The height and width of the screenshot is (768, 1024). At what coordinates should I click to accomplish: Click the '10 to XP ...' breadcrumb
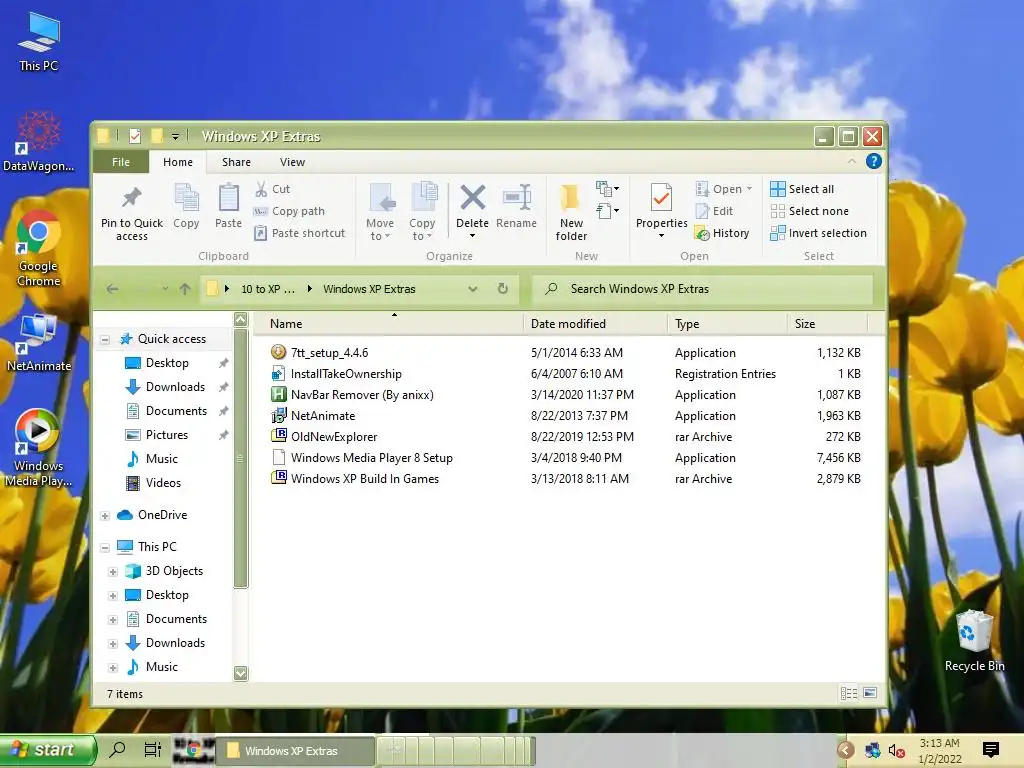click(x=268, y=289)
